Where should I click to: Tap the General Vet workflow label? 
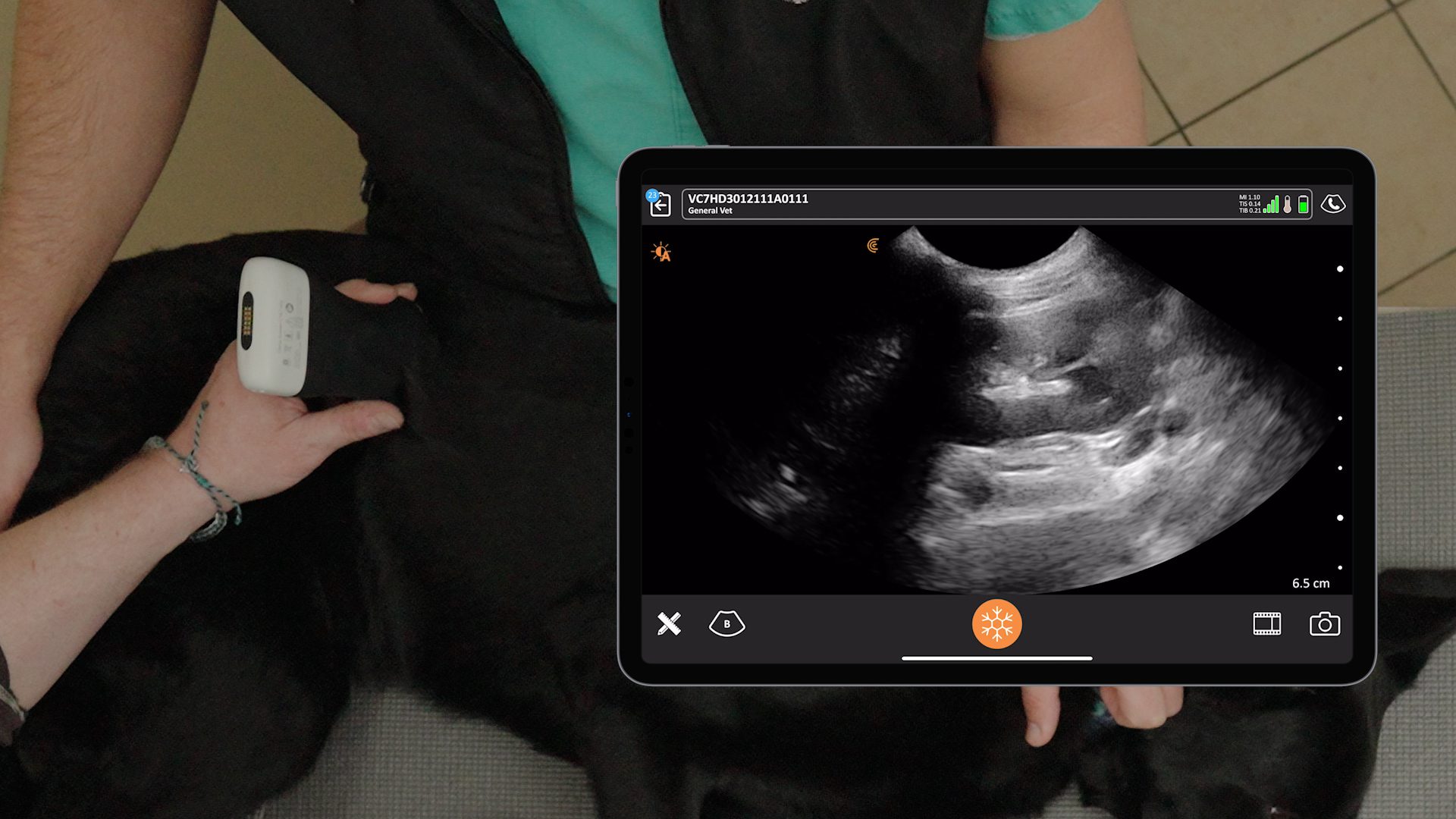click(710, 211)
